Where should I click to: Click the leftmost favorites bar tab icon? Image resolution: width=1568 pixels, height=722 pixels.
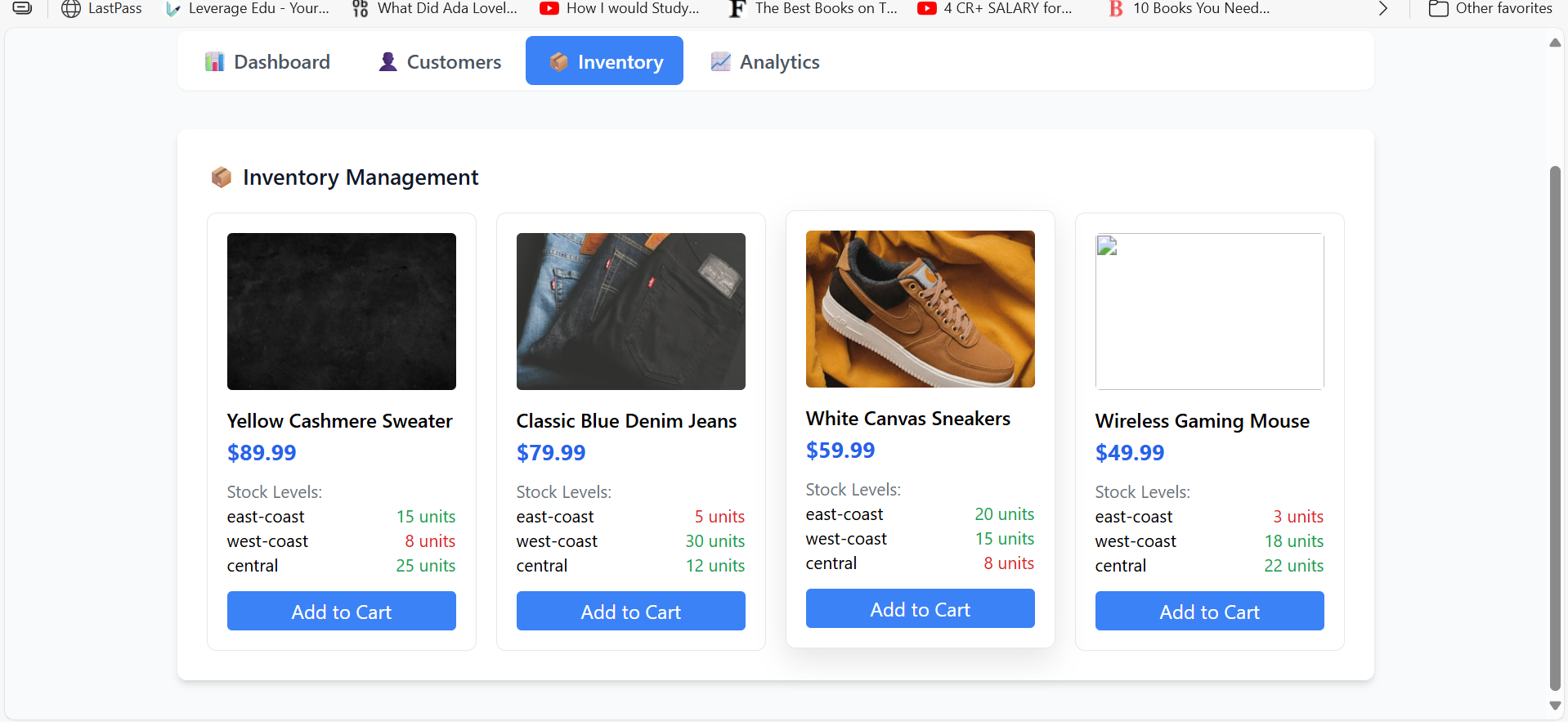pyautogui.click(x=23, y=8)
